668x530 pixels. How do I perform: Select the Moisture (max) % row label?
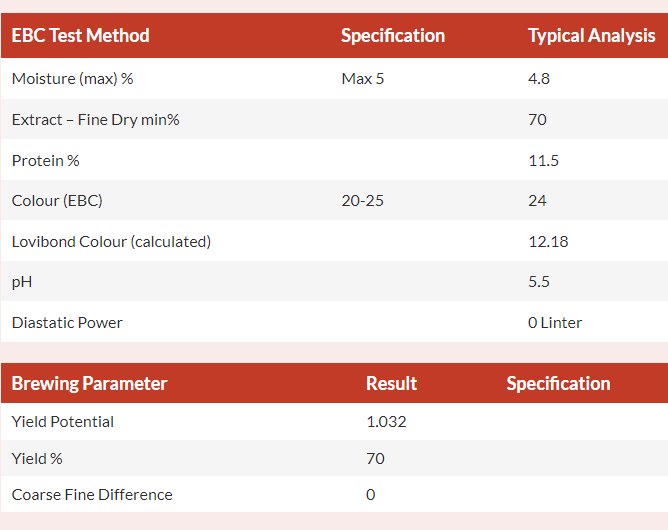[x=72, y=79]
